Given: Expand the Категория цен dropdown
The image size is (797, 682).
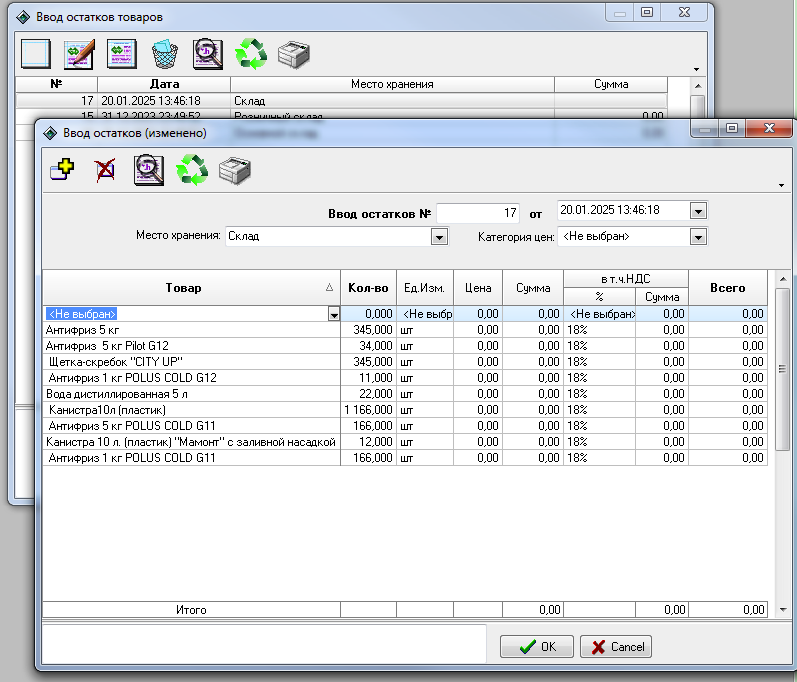Looking at the screenshot, I should (698, 237).
